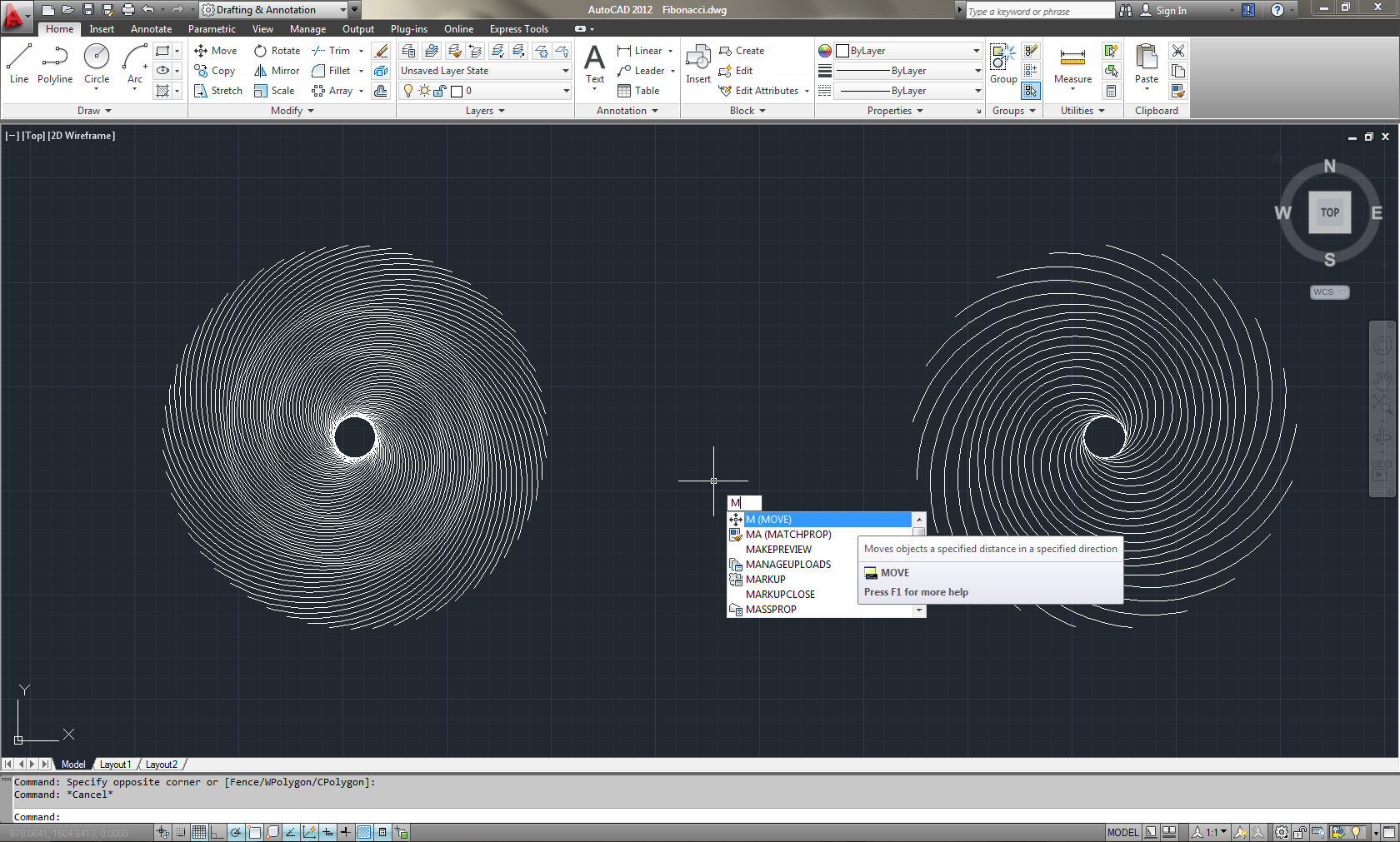Click the Edit Attributes button
Image resolution: width=1400 pixels, height=842 pixels.
759,91
